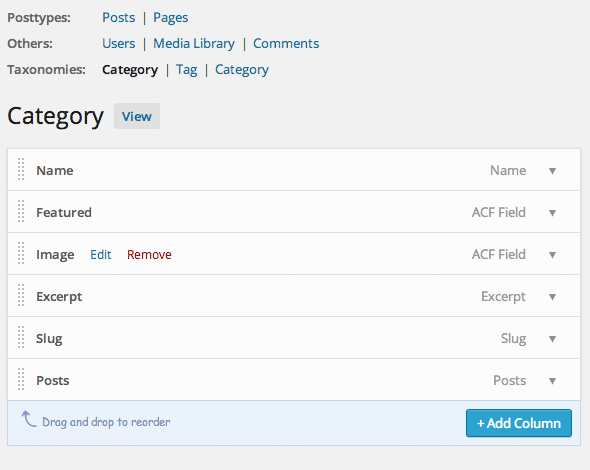The width and height of the screenshot is (590, 470).
Task: Expand the Slug column options arrow
Action: pos(552,339)
